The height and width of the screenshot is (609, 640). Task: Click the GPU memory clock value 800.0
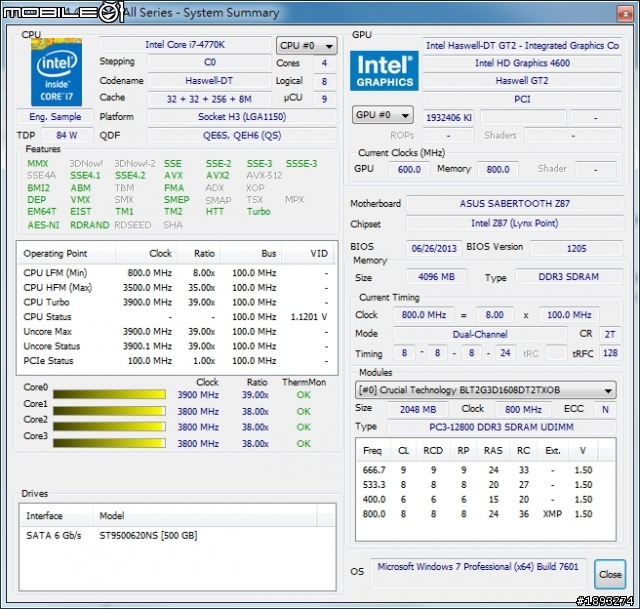(x=498, y=169)
